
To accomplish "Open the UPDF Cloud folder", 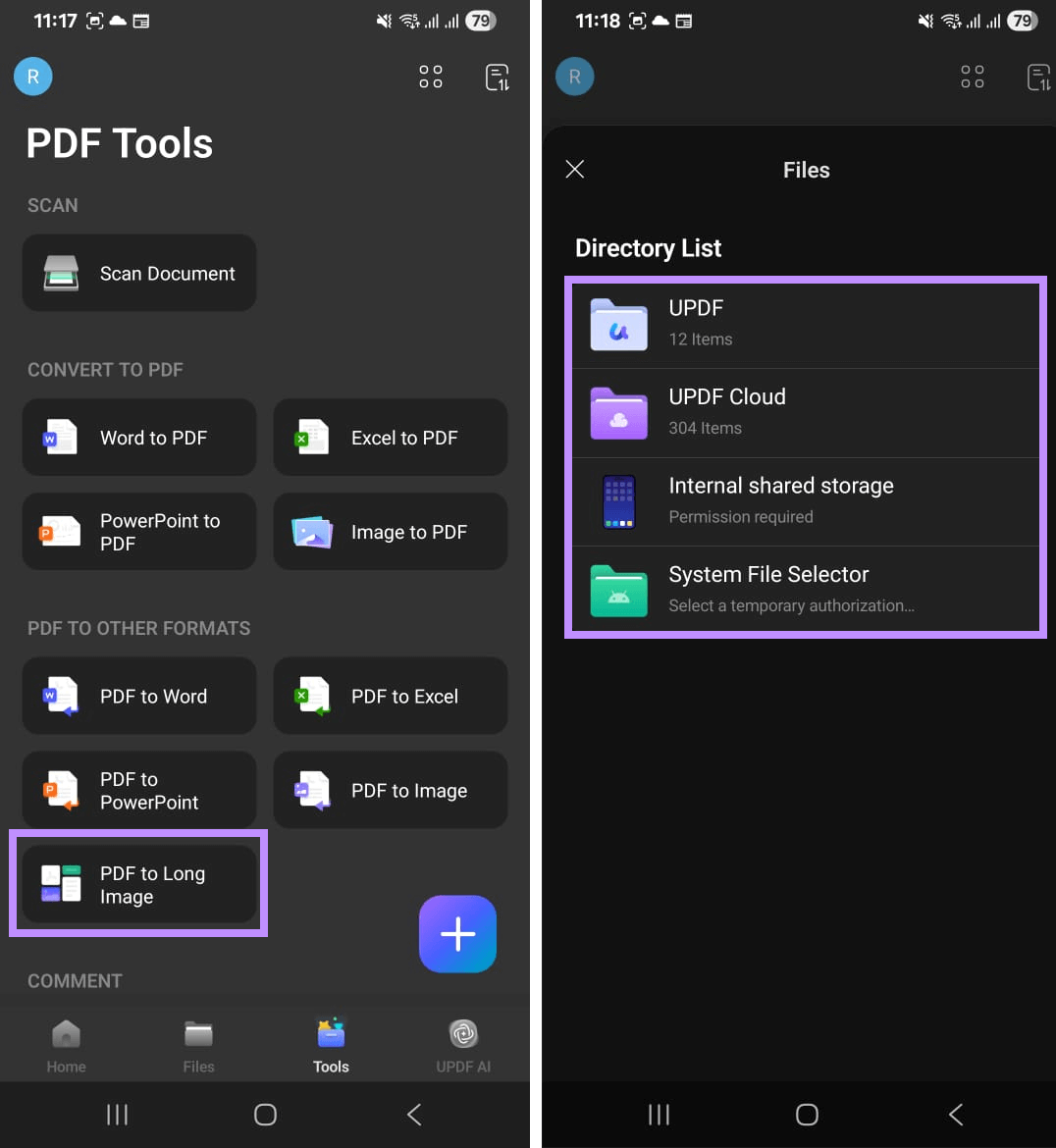I will coord(806,413).
